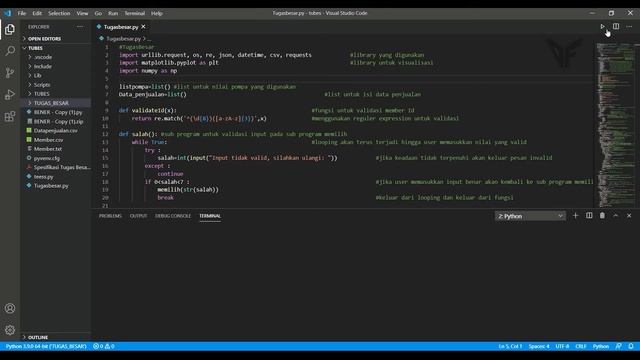Open the Accounts menu icon
The height and width of the screenshot is (360, 640).
(10, 309)
